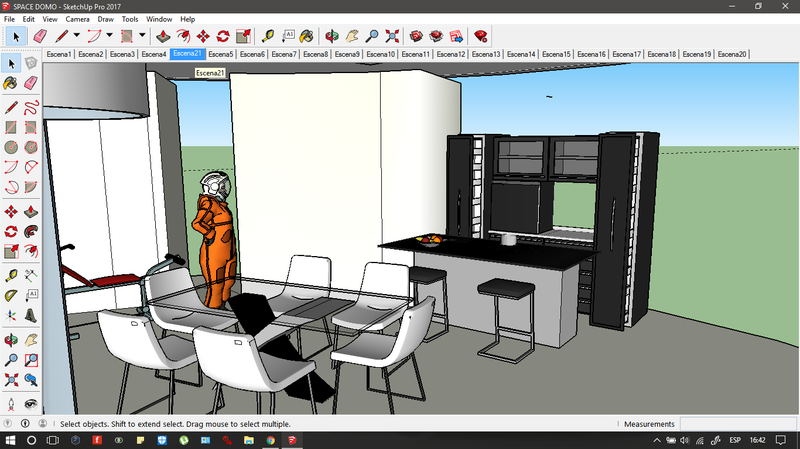Click the Measurements input box
Image resolution: width=800 pixels, height=449 pixels.
737,424
